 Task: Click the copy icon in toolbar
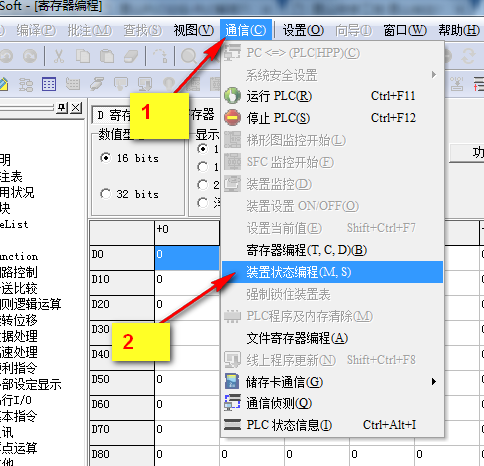[x=83, y=56]
